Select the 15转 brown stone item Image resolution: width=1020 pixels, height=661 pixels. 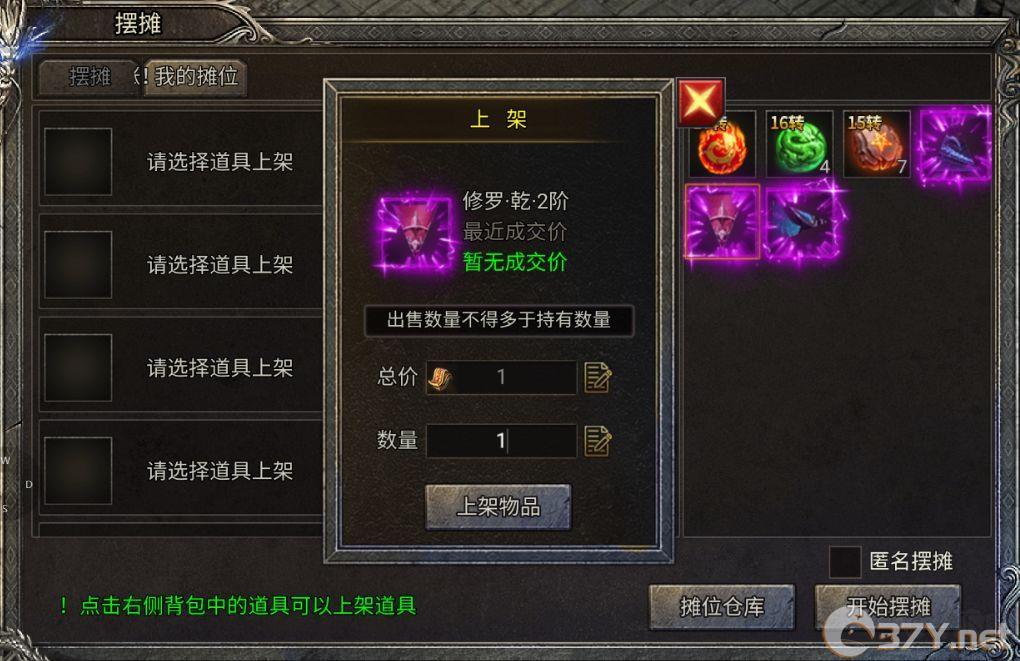pos(876,144)
